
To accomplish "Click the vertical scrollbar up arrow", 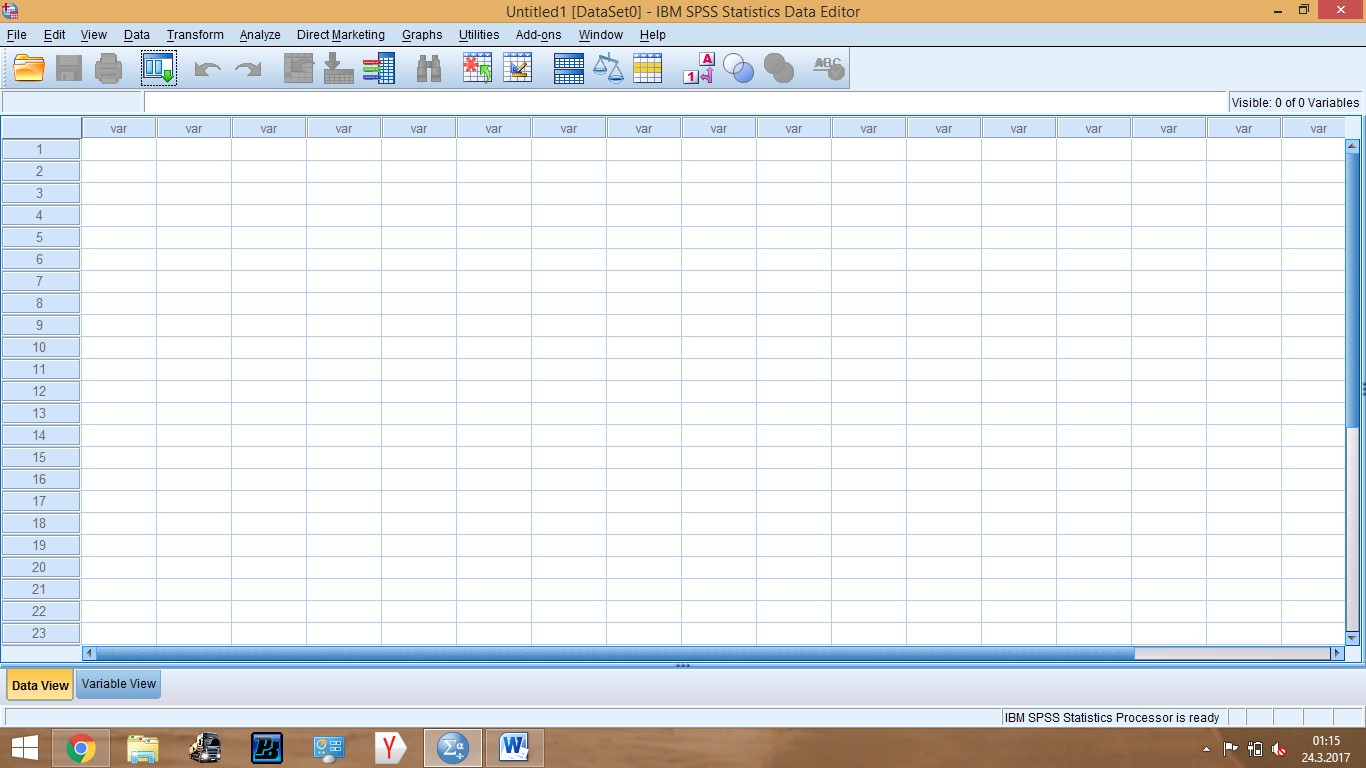I will click(1352, 146).
